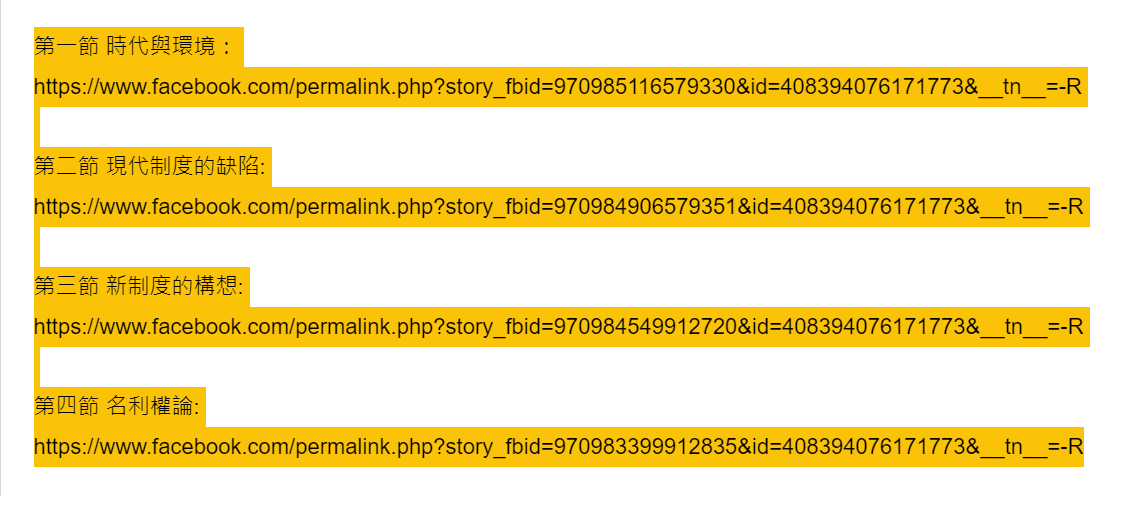The image size is (1138, 520).
Task: Open the Facebook link under 第二節 現代制度的缺陷
Action: (x=559, y=207)
